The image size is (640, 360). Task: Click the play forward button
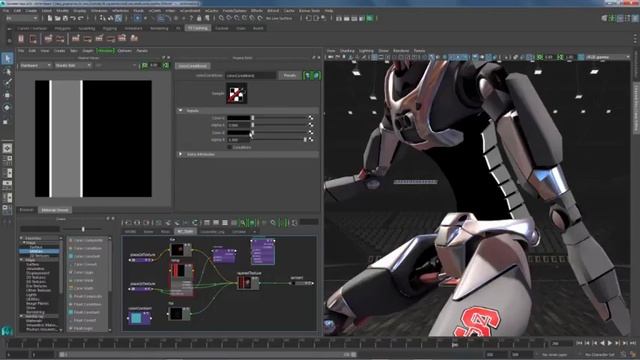(609, 343)
